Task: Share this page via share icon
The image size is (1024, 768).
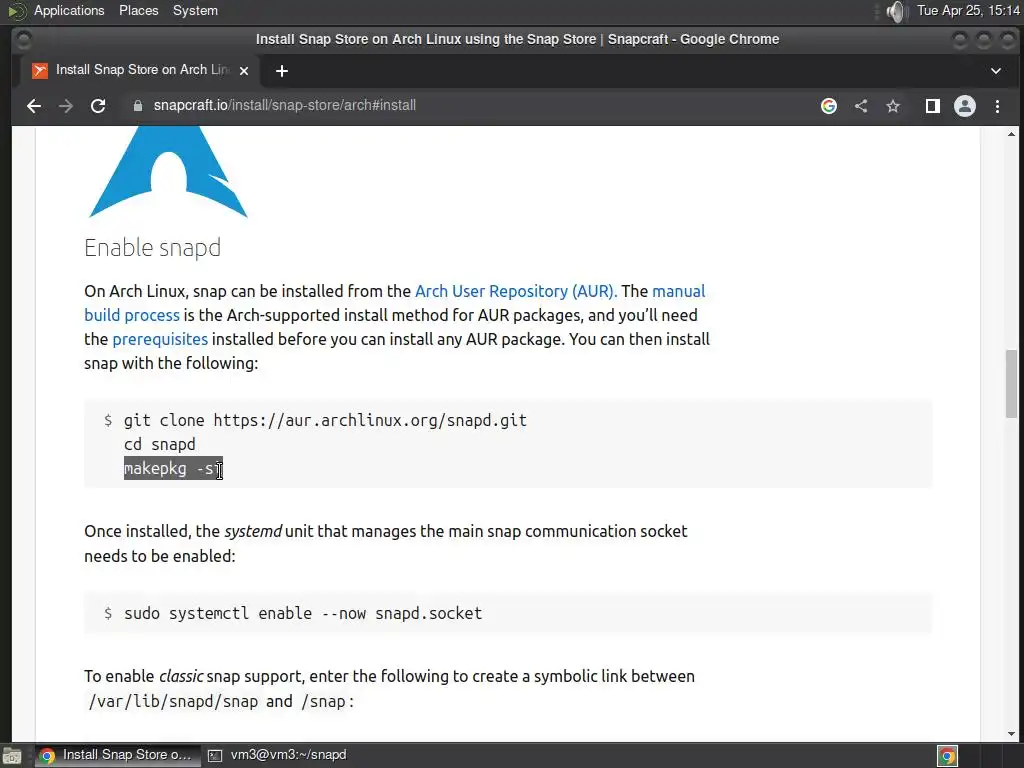Action: tap(861, 106)
